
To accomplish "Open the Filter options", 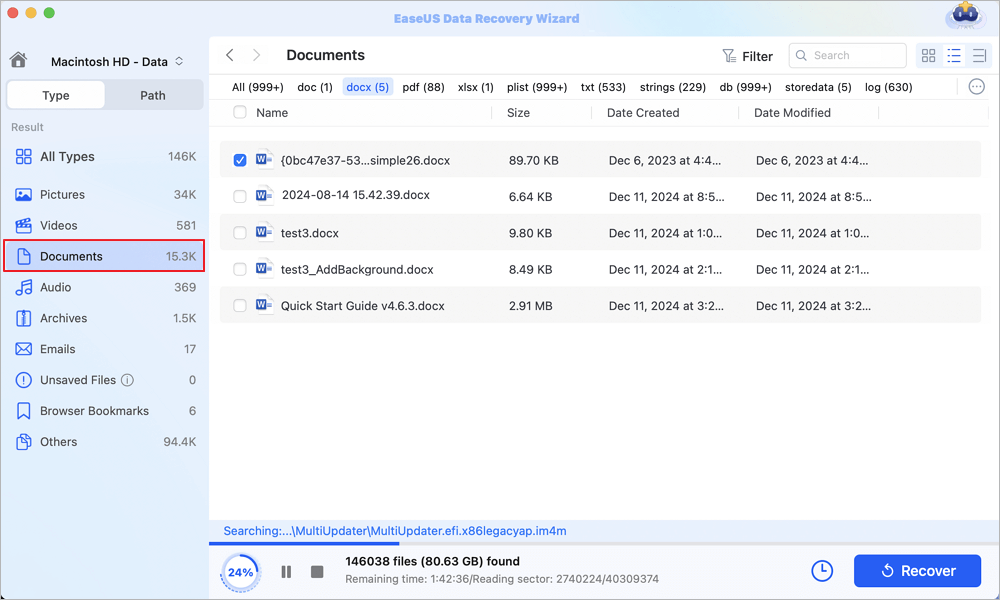I will pyautogui.click(x=747, y=56).
